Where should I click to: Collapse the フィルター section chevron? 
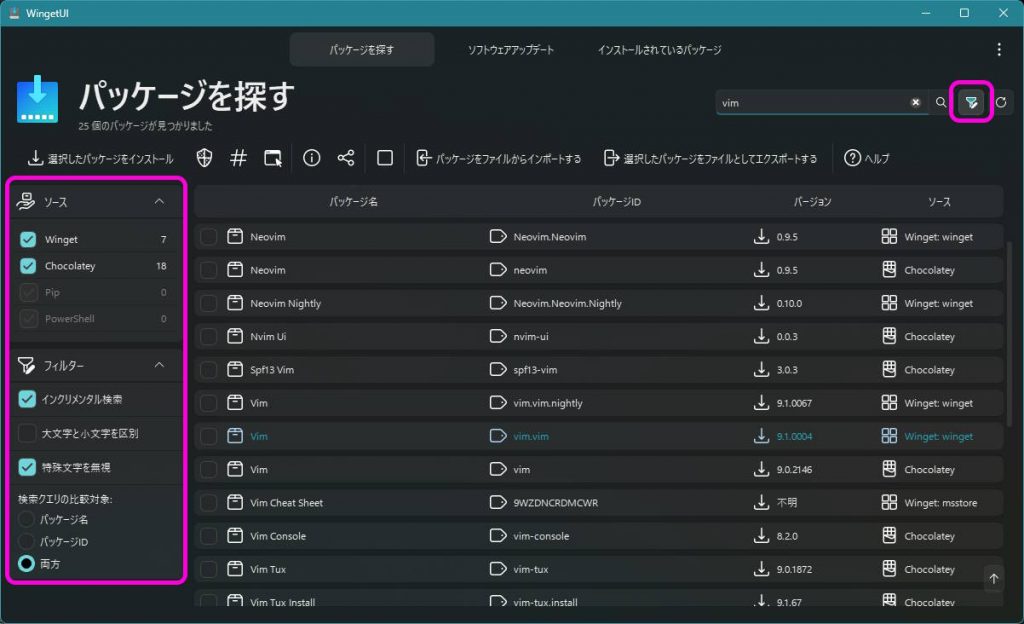pyautogui.click(x=159, y=365)
